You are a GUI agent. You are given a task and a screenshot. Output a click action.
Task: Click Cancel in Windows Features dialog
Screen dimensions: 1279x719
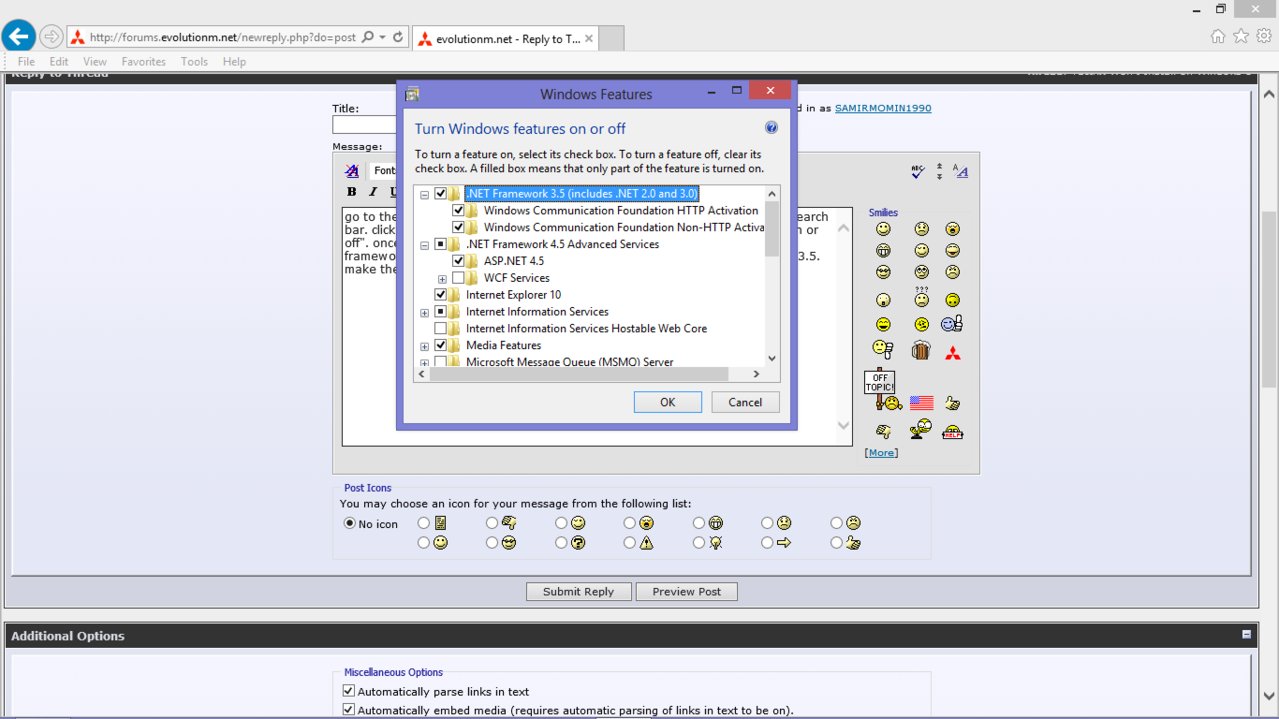click(745, 402)
